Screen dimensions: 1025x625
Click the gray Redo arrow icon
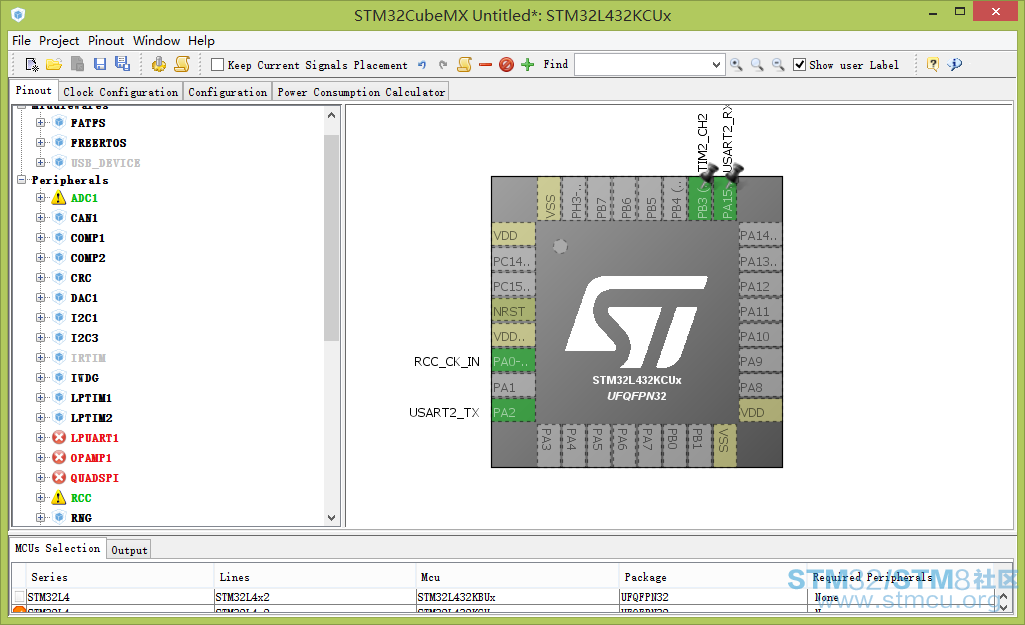[443, 65]
